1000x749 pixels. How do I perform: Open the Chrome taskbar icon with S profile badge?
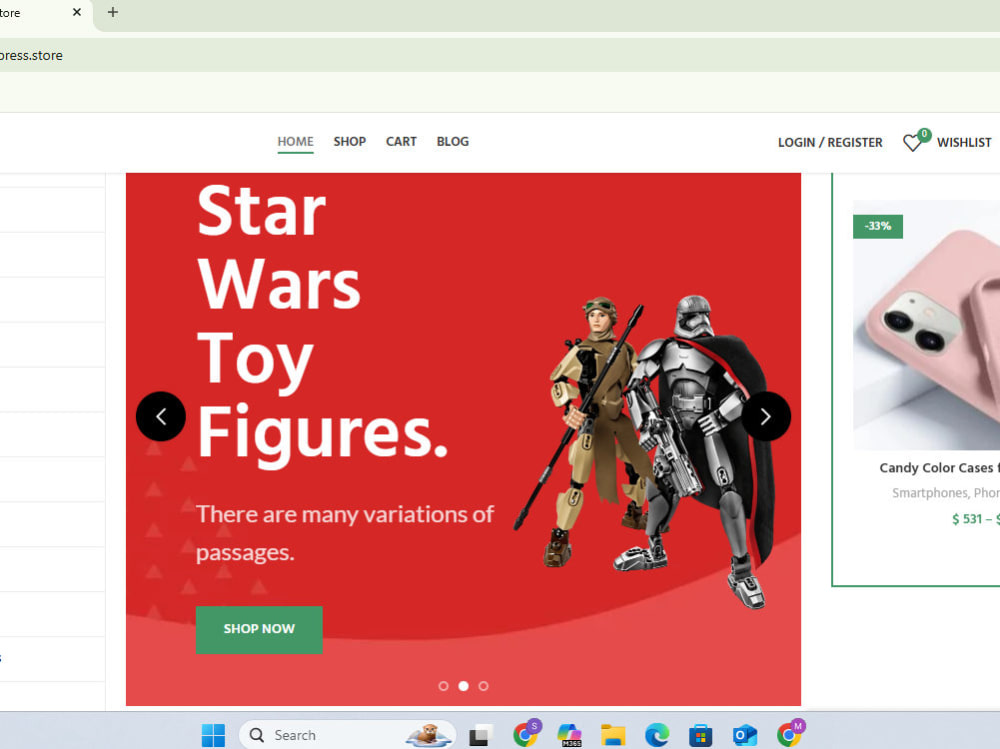point(526,734)
